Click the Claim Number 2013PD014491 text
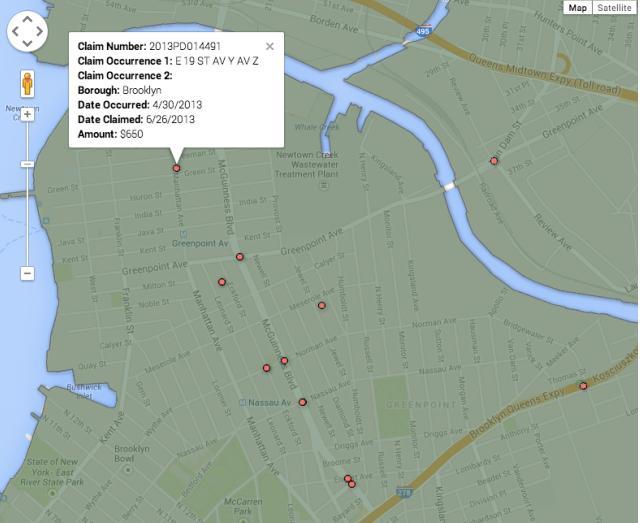 click(x=149, y=46)
